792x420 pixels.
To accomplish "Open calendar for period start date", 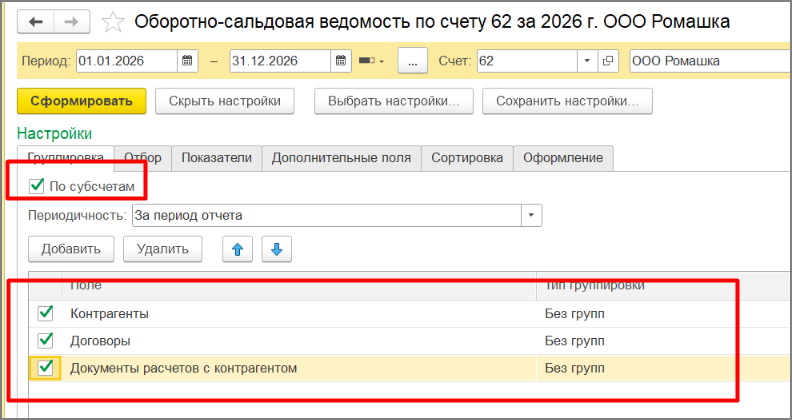I will pos(187,61).
